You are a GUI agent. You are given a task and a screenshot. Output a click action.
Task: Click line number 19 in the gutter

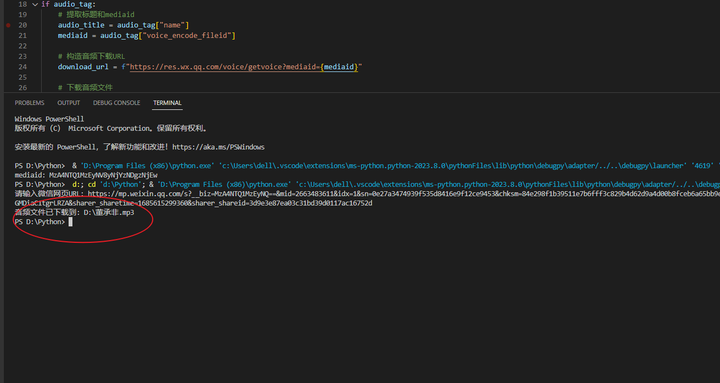22,15
